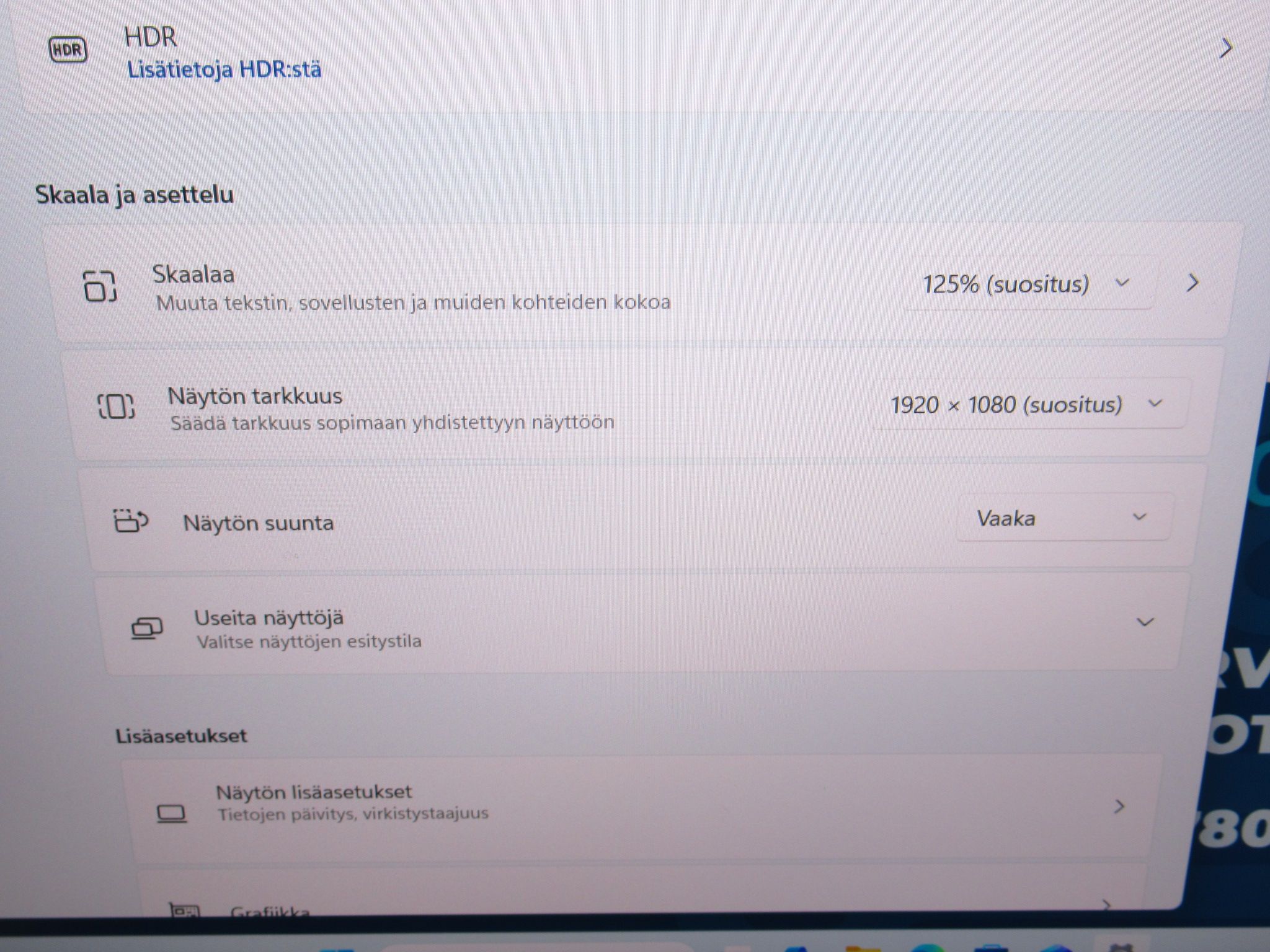
Task: Open the 125% (suositus) scale dropdown
Action: (1028, 284)
